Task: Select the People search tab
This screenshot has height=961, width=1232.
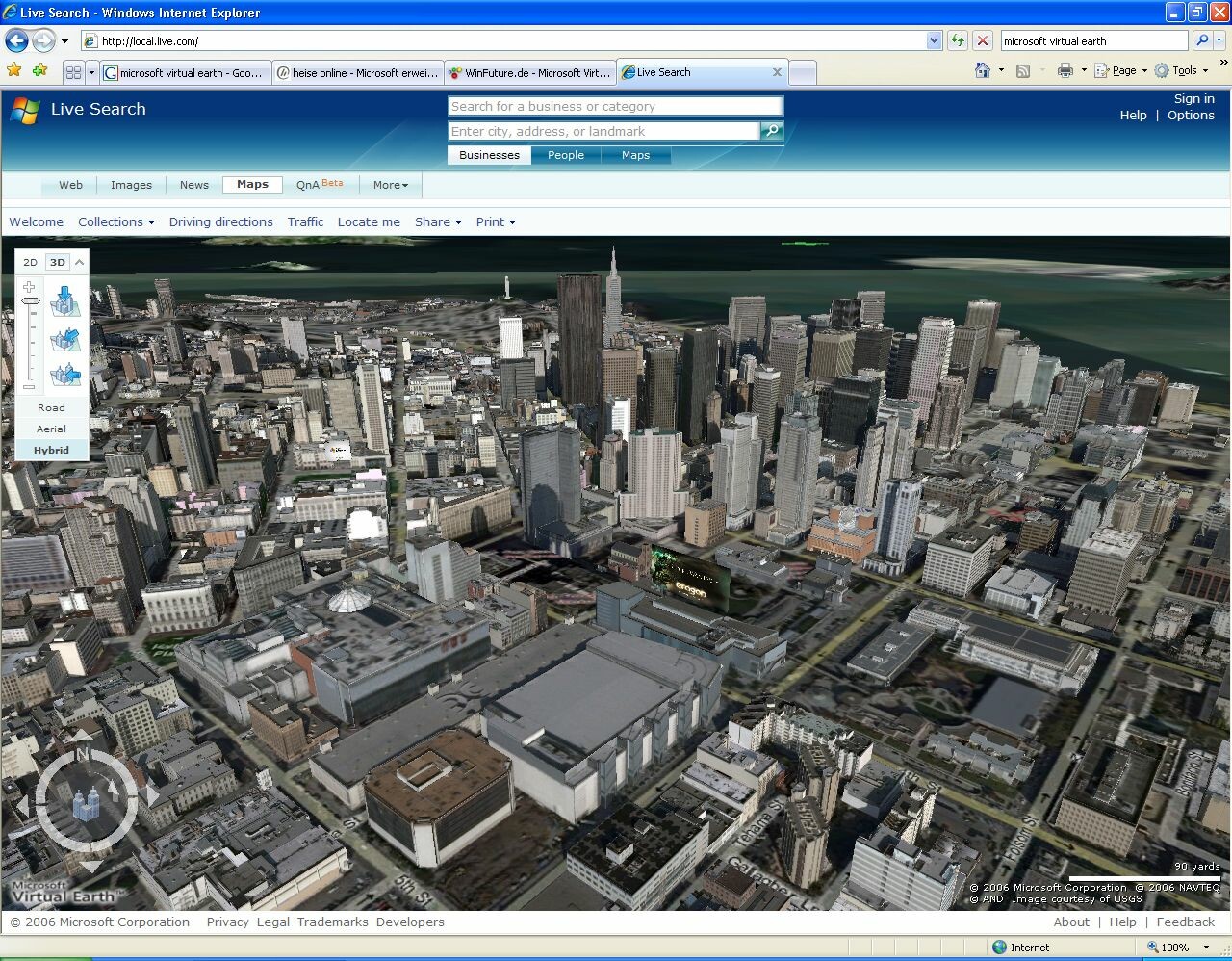Action: [566, 155]
